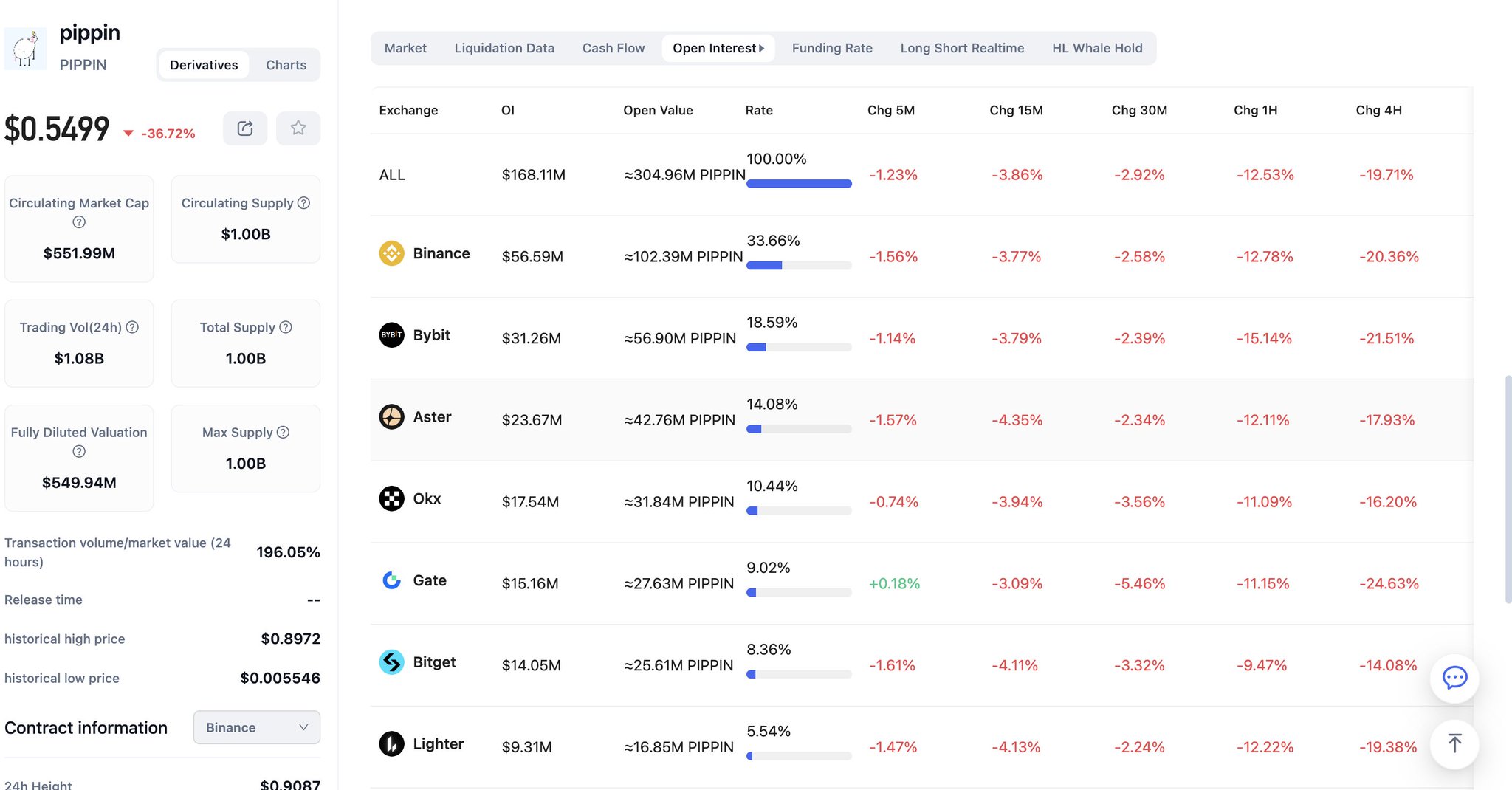
Task: Open the Binance contract information dropdown
Action: (256, 727)
